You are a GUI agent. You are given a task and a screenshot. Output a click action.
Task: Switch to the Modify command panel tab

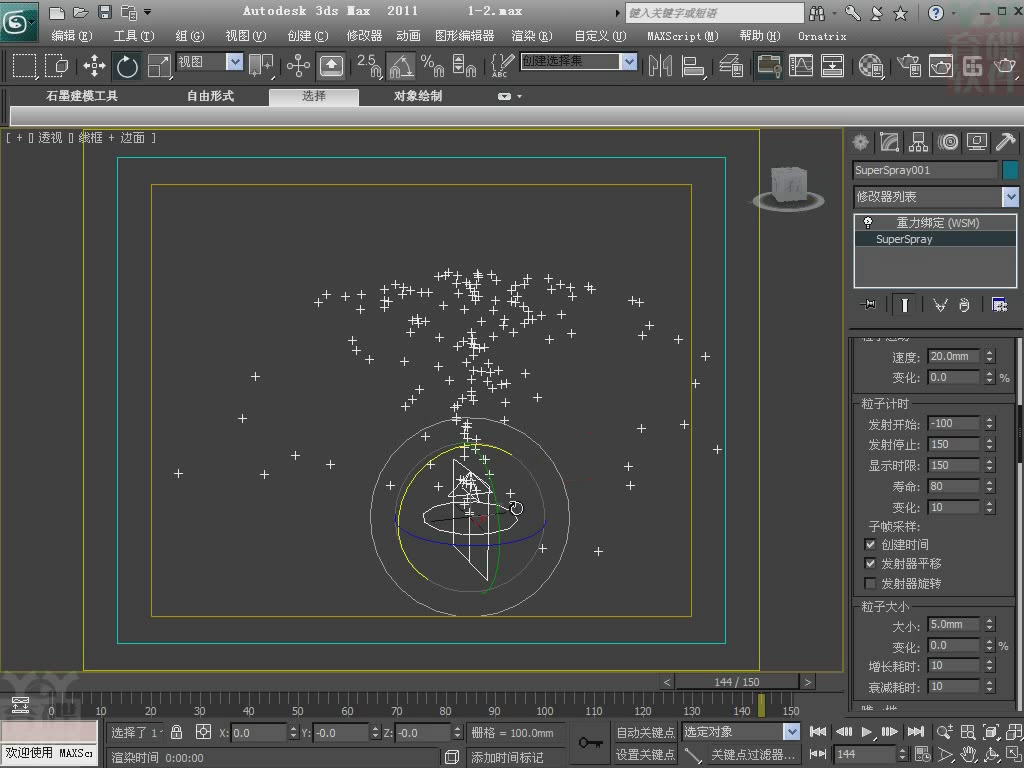(889, 142)
